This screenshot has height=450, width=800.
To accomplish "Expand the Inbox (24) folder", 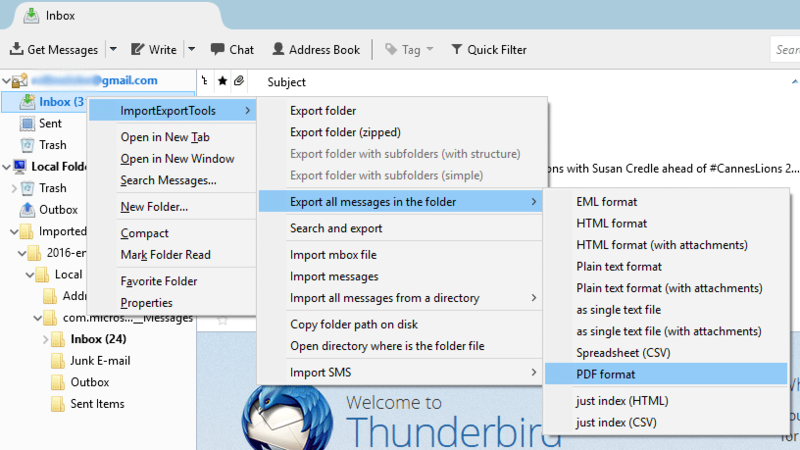I will 45,340.
